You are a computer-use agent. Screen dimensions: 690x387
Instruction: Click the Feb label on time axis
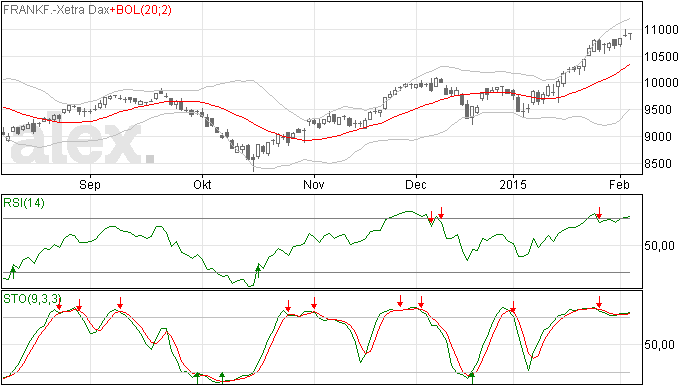(619, 184)
